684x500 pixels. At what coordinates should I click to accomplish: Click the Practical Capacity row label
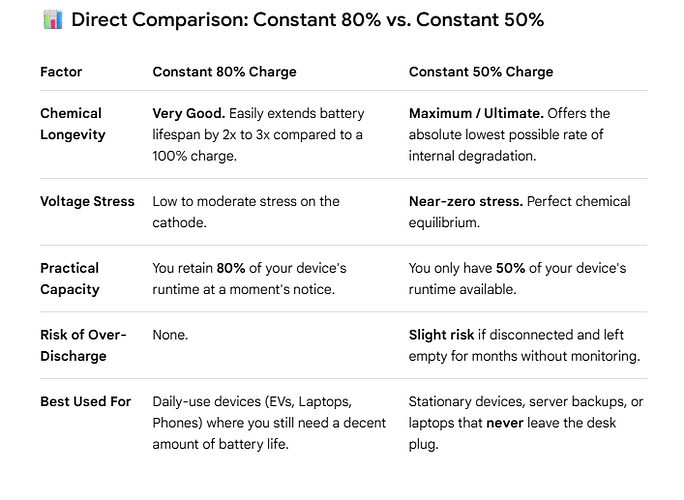[70, 278]
